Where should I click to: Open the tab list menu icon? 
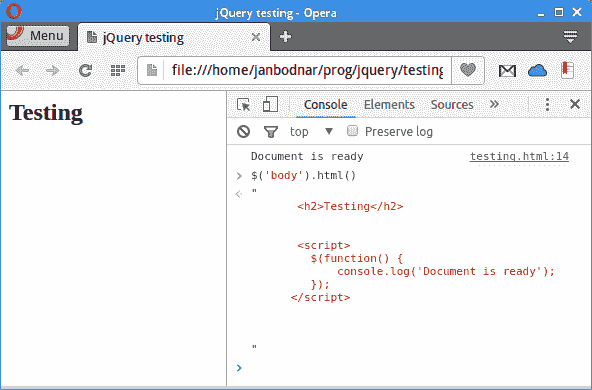[x=570, y=37]
